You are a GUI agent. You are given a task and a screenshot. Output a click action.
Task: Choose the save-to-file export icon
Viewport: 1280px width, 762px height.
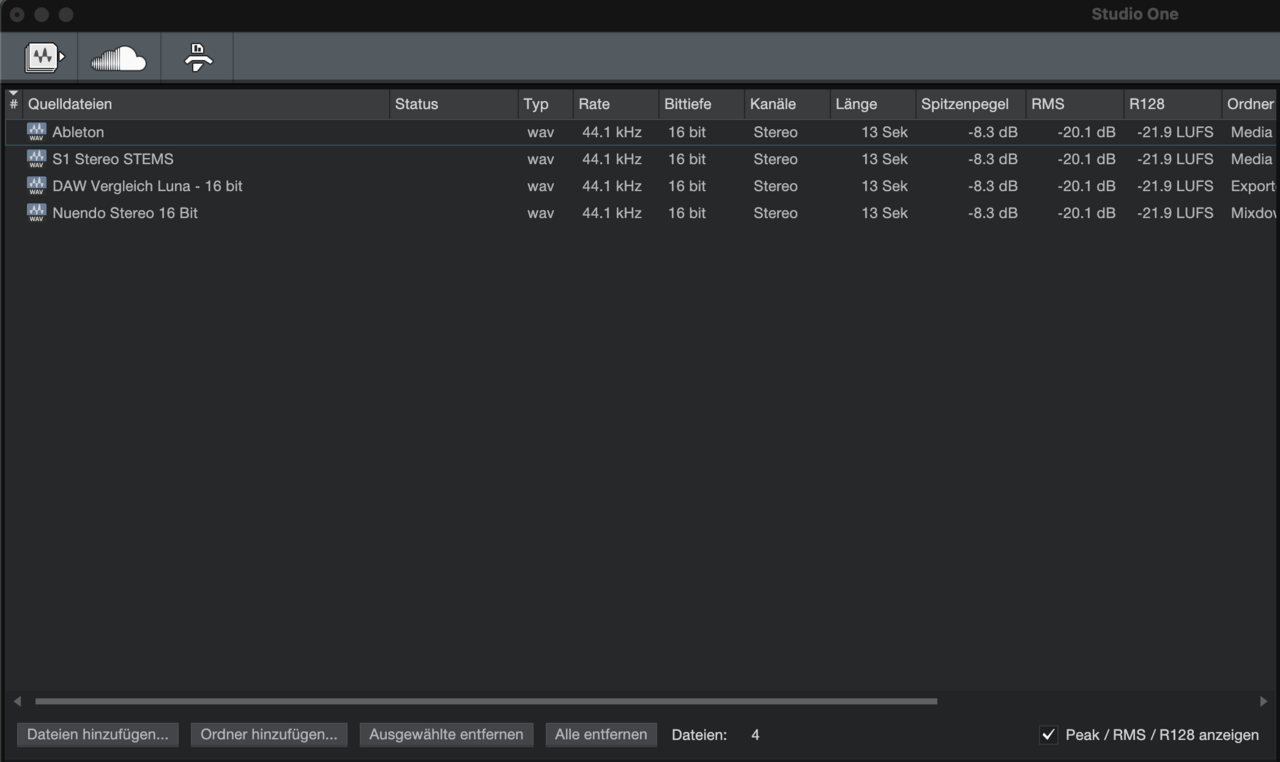click(x=198, y=58)
